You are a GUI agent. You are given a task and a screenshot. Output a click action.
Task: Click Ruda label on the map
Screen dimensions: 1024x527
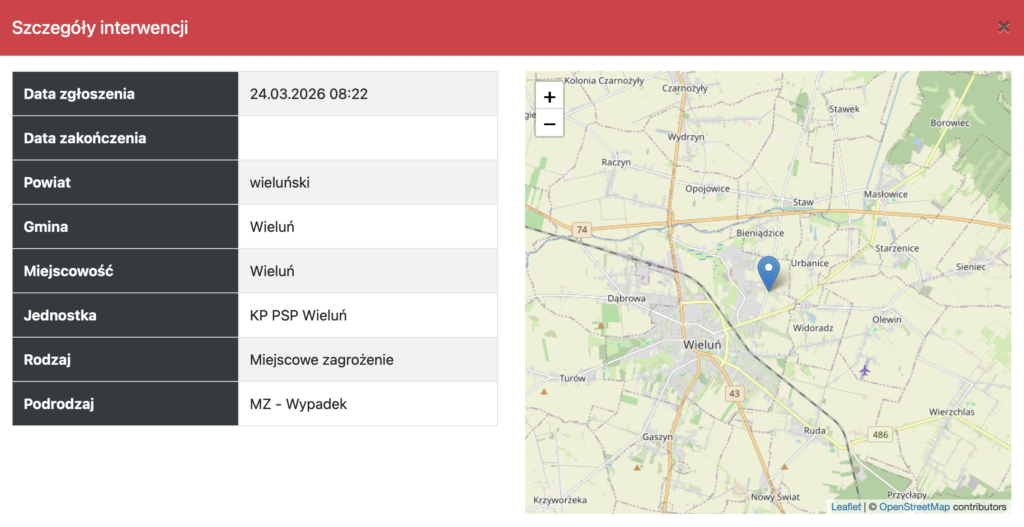click(x=814, y=430)
